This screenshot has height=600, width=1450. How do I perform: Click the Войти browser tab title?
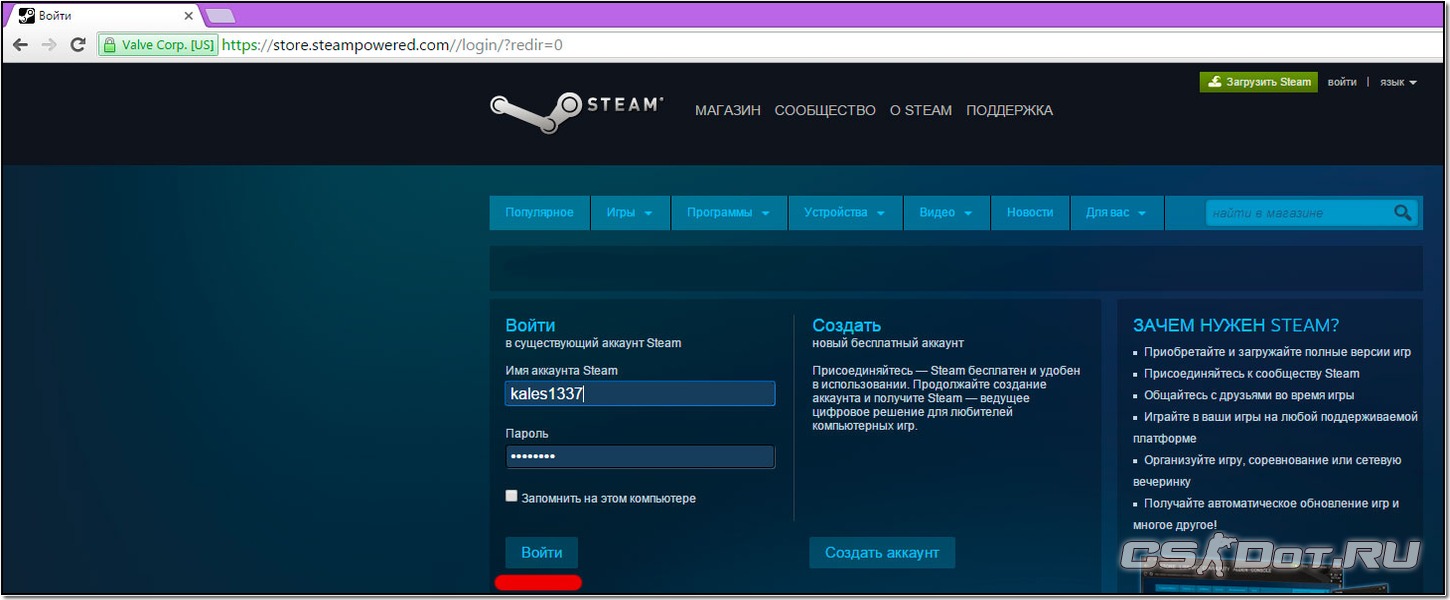coord(55,16)
